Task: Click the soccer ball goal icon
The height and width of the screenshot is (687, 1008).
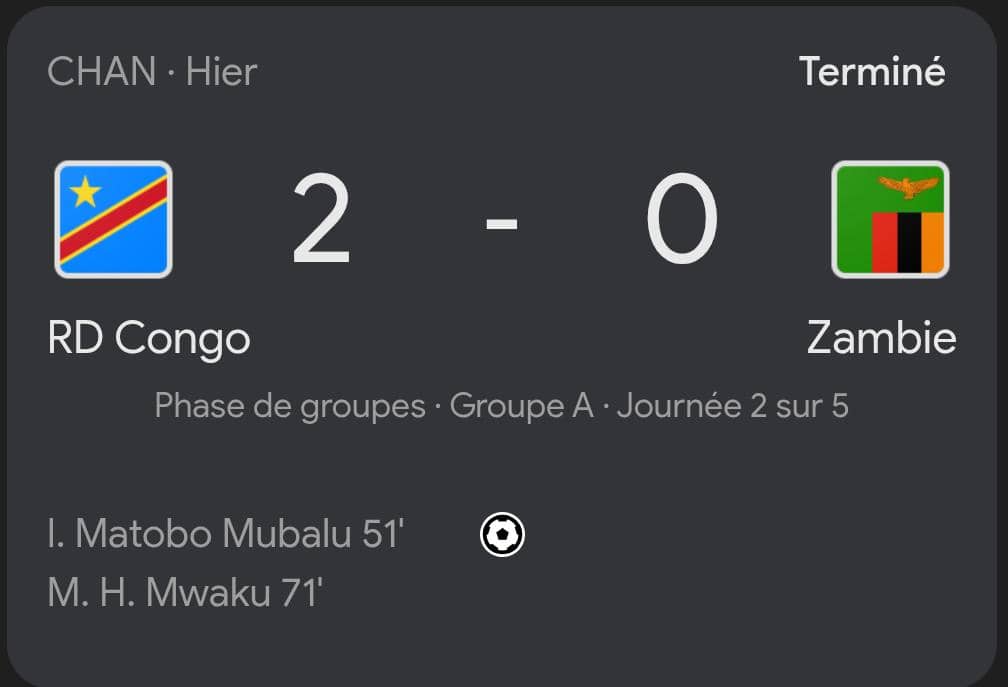Action: pyautogui.click(x=502, y=535)
